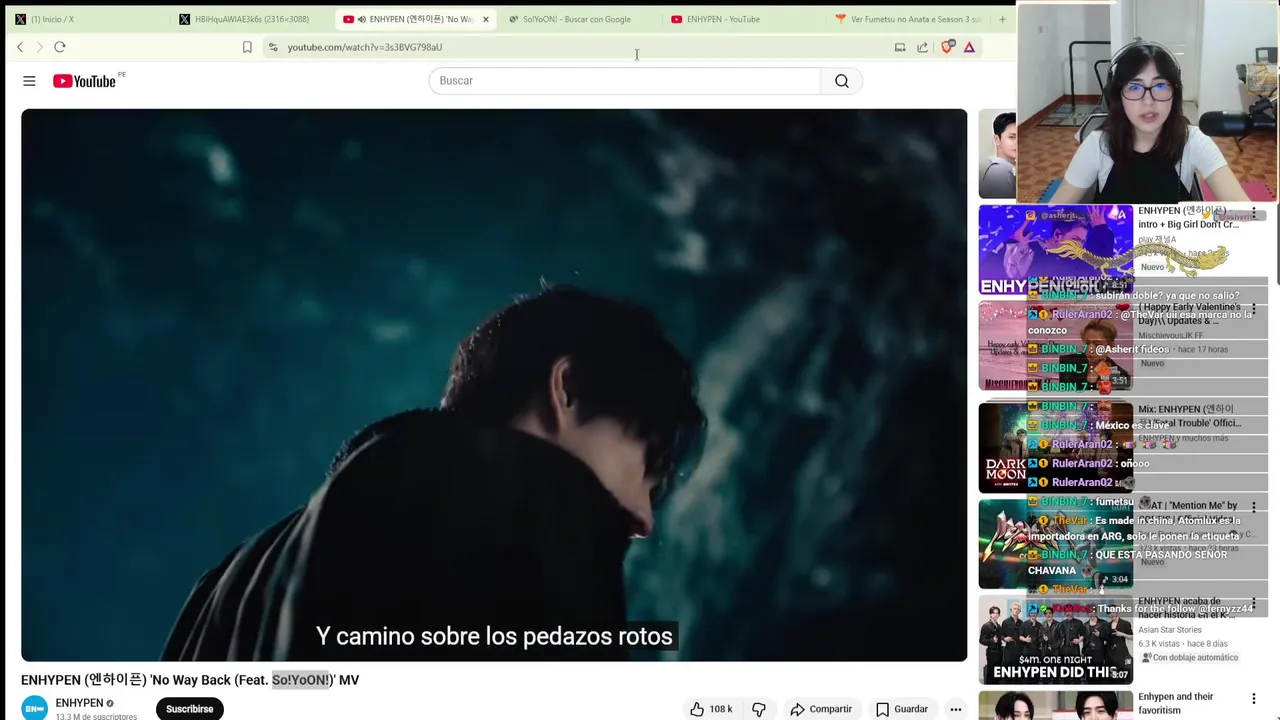
Task: Switch to 'Ver Fumetsu no Anata e' tab
Action: click(908, 19)
